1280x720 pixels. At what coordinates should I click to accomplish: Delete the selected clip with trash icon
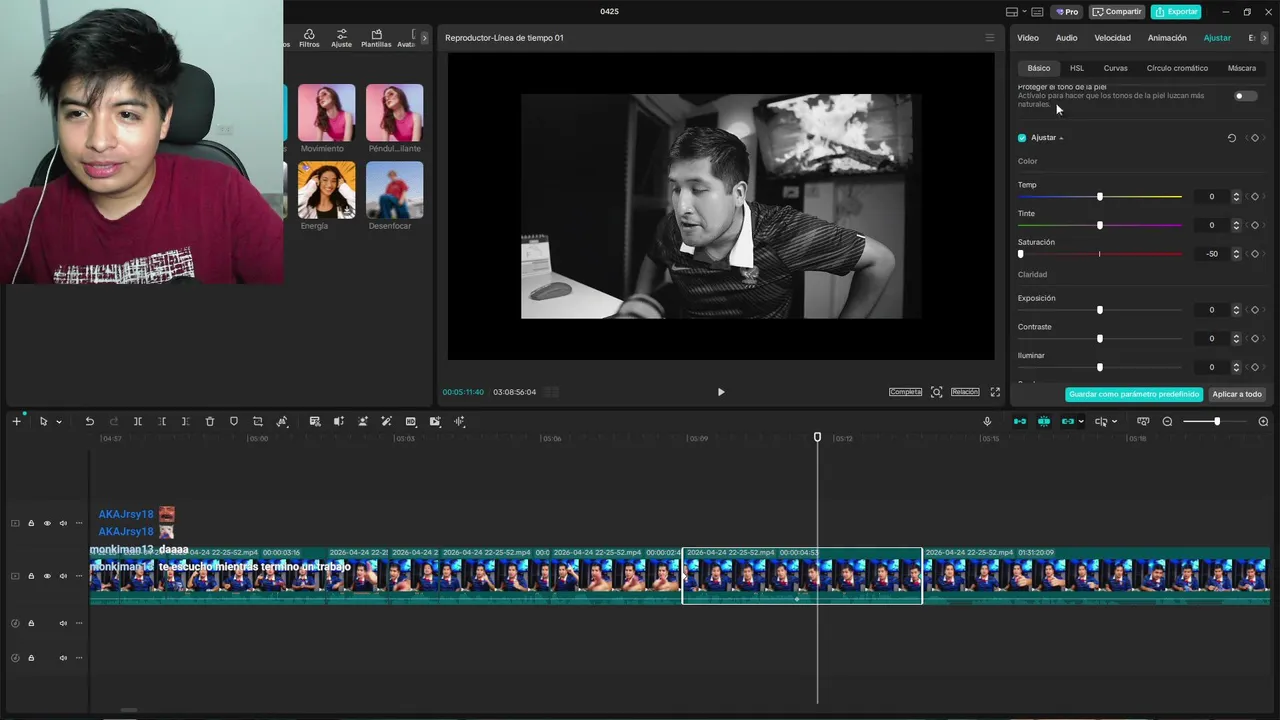click(x=210, y=422)
